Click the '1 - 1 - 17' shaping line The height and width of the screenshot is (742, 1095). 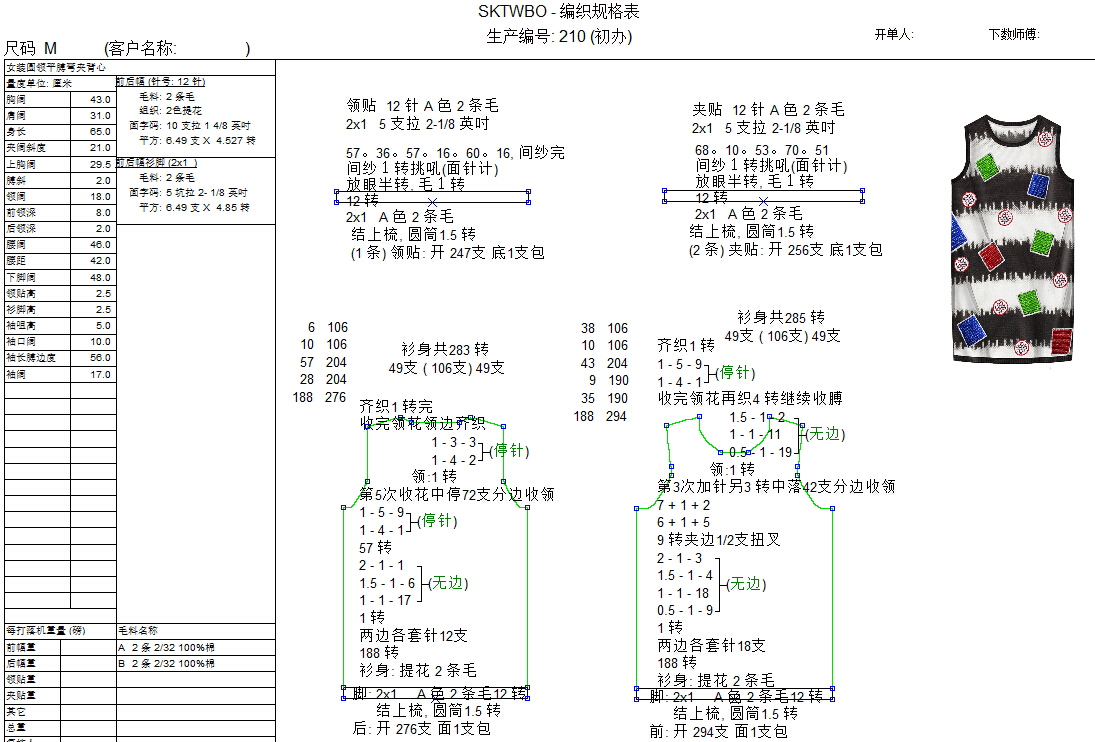click(x=385, y=600)
